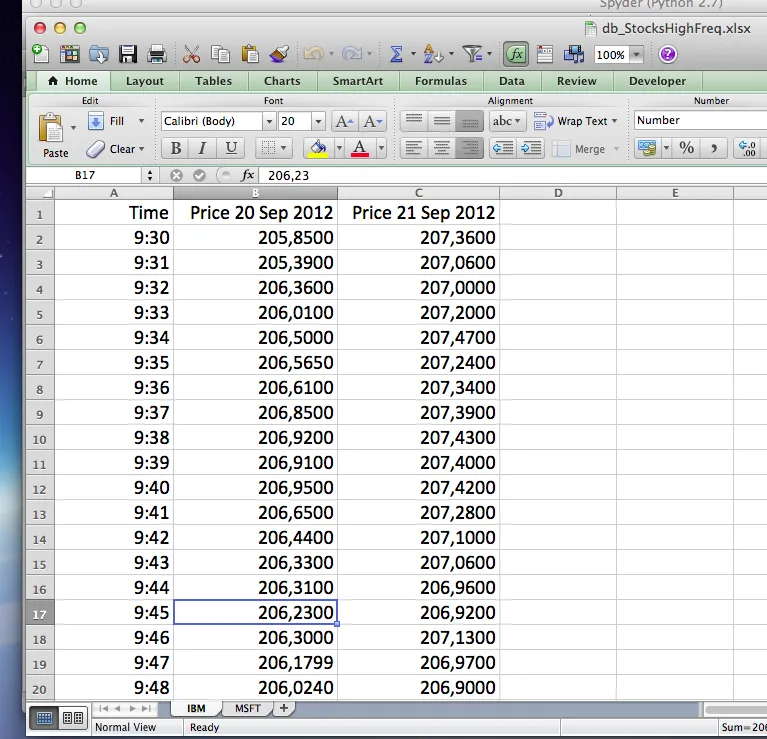The image size is (767, 739).
Task: Expand the Clear dropdown in Edit group
Action: 142,149
